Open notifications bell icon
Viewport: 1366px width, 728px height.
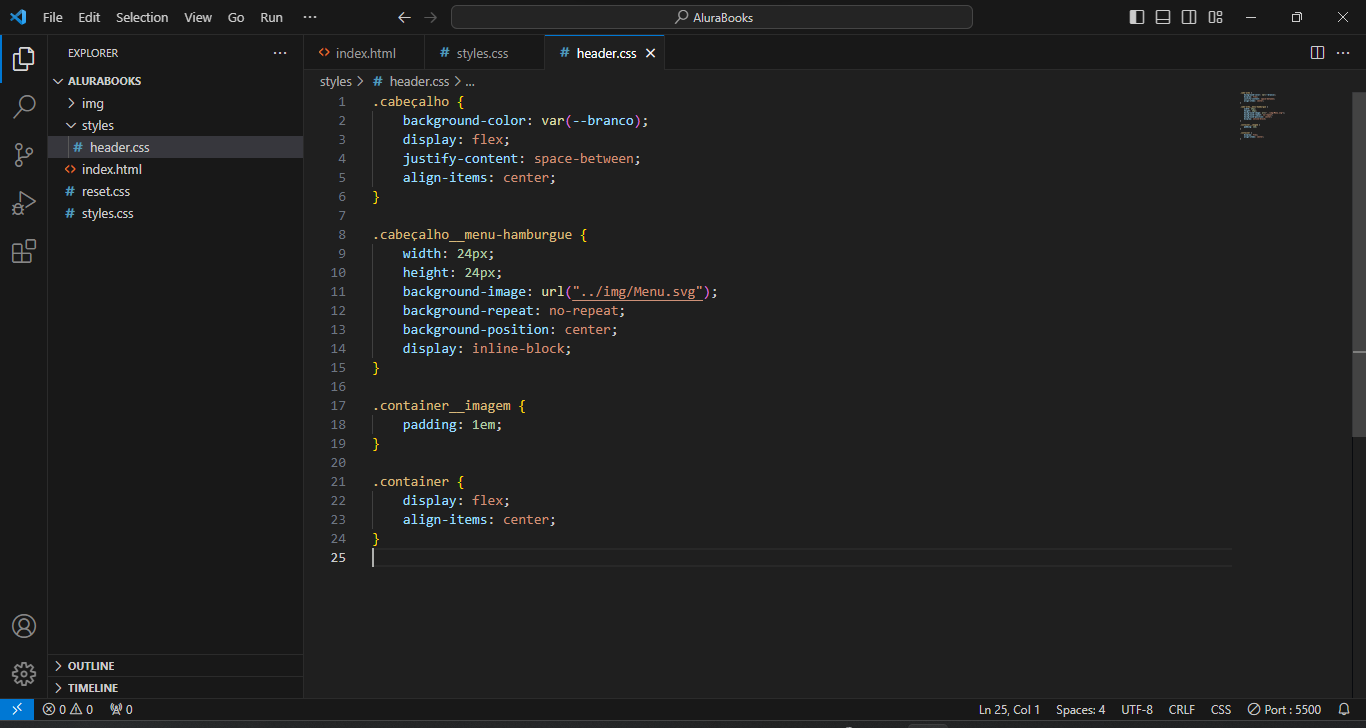(1344, 709)
